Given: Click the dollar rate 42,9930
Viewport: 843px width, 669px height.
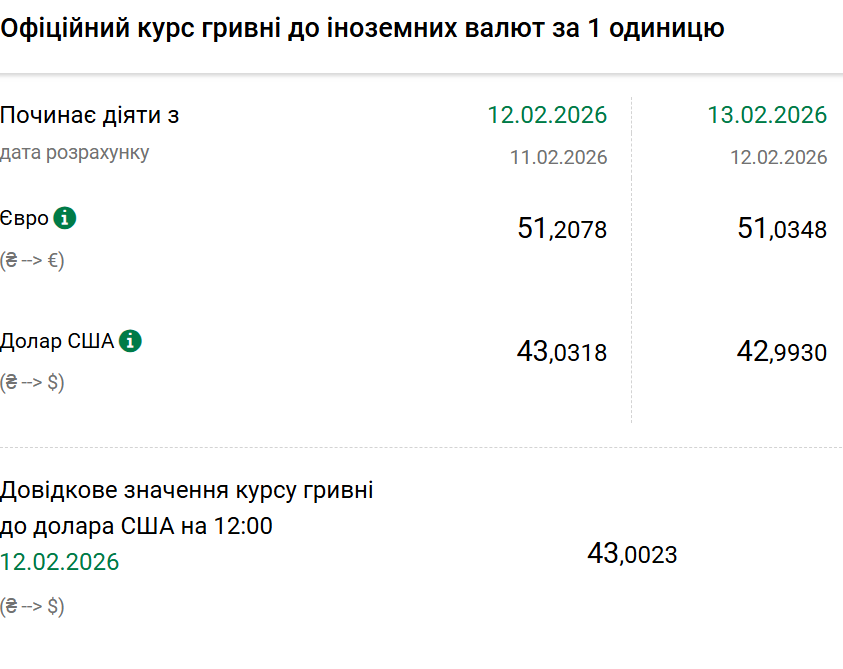Looking at the screenshot, I should click(x=782, y=352).
